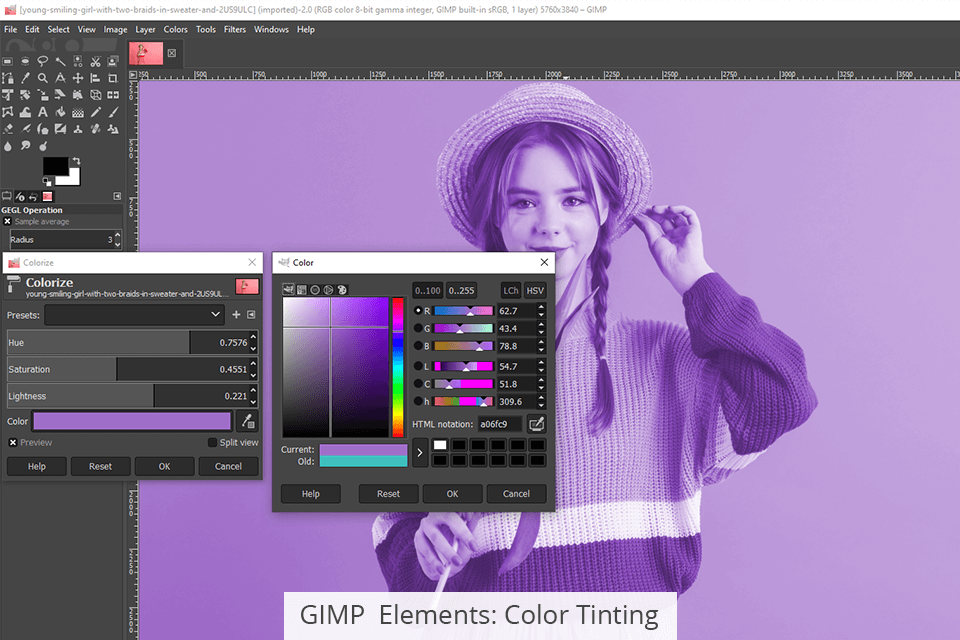
Task: Select the B channel radio button
Action: (x=418, y=346)
